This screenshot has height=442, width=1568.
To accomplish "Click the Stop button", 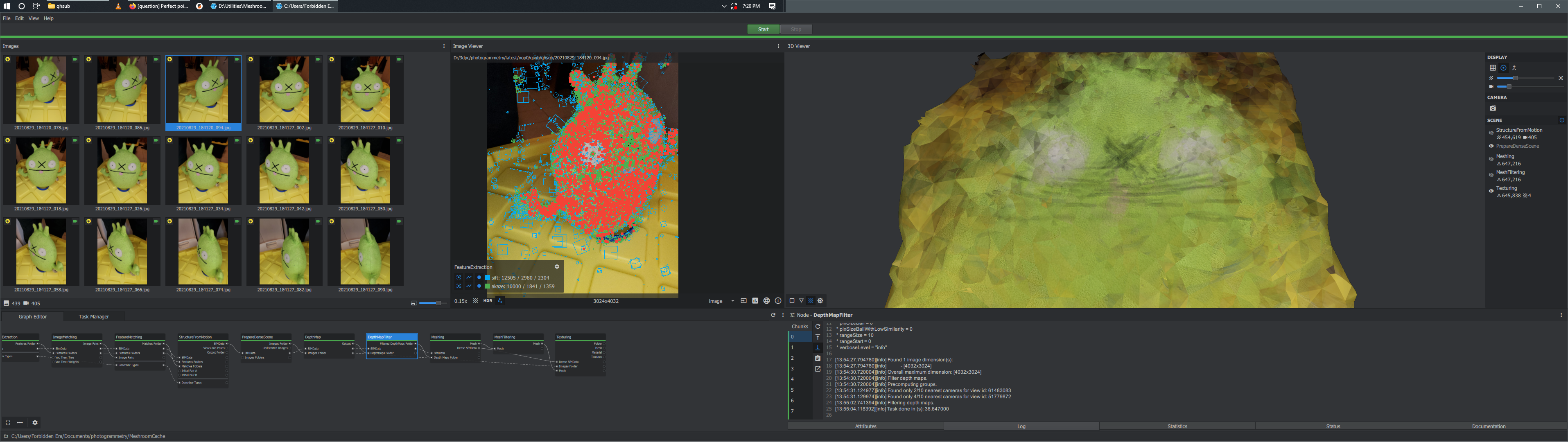I will [796, 29].
